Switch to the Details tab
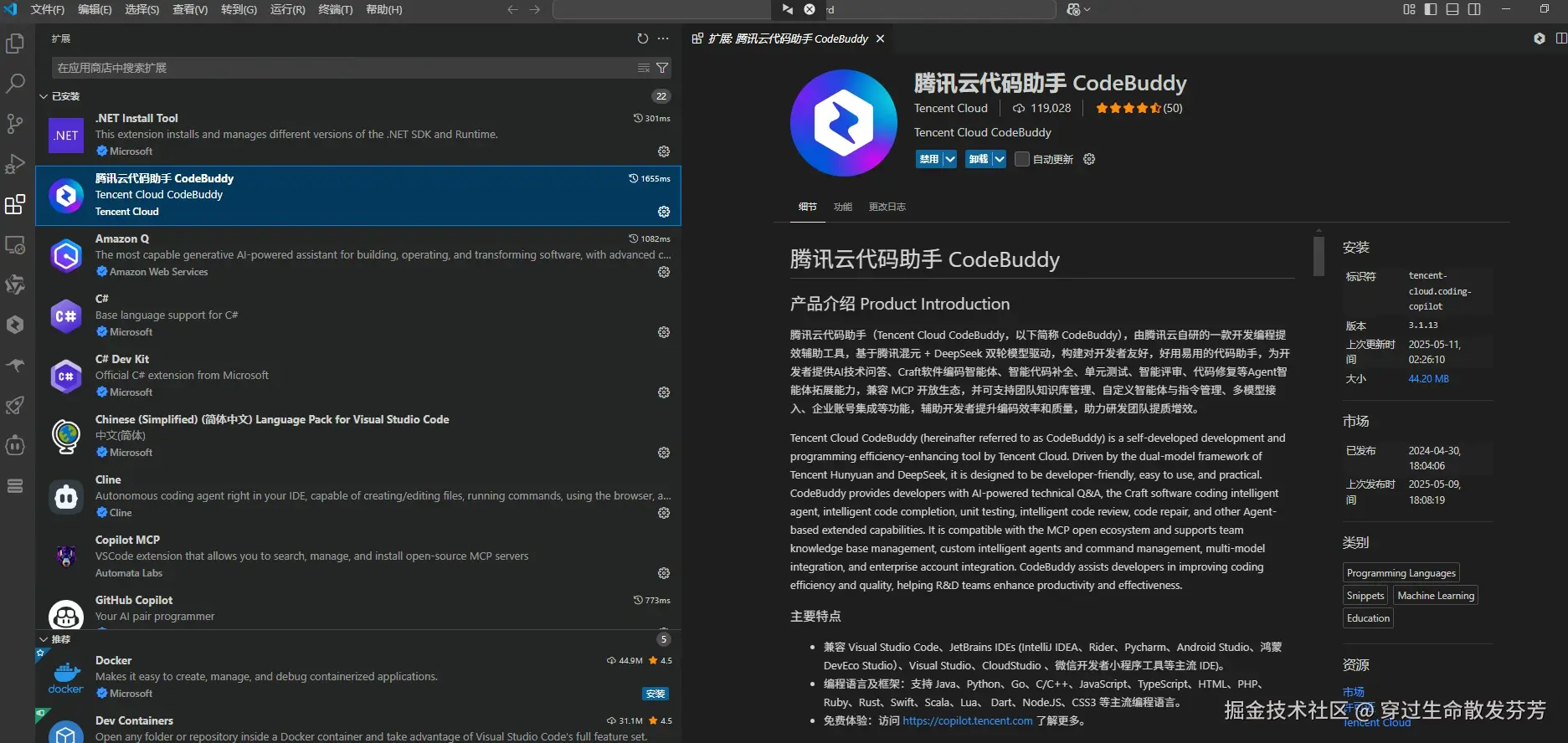The image size is (1568, 743). click(x=807, y=207)
